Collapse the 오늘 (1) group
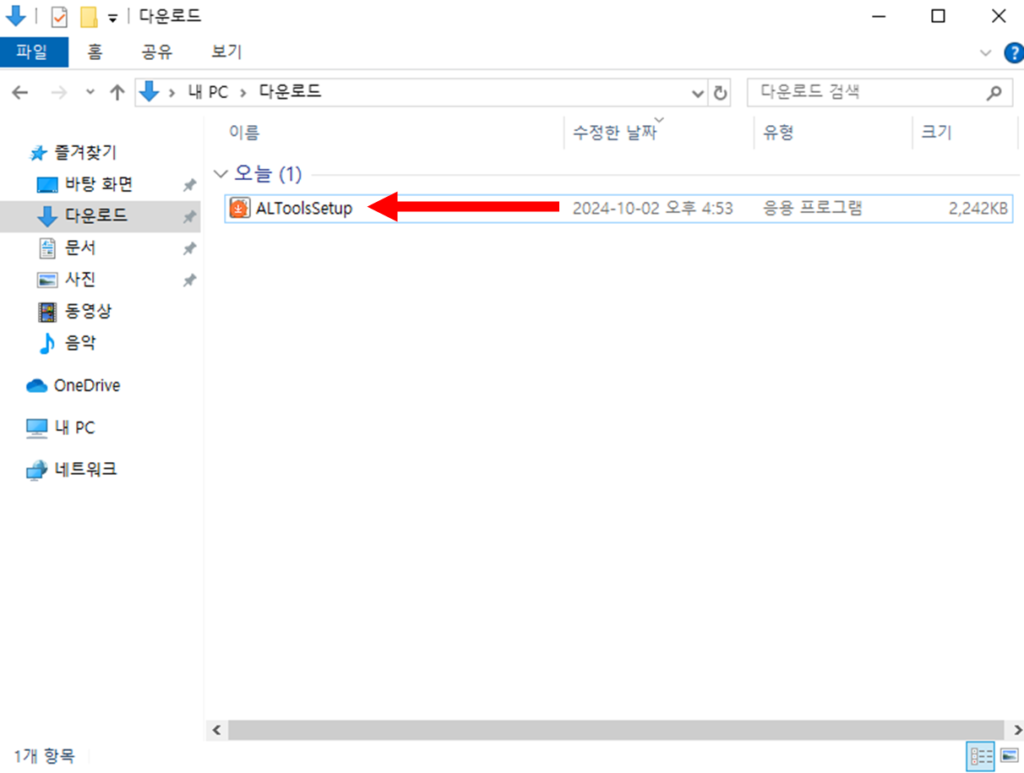 [221, 174]
